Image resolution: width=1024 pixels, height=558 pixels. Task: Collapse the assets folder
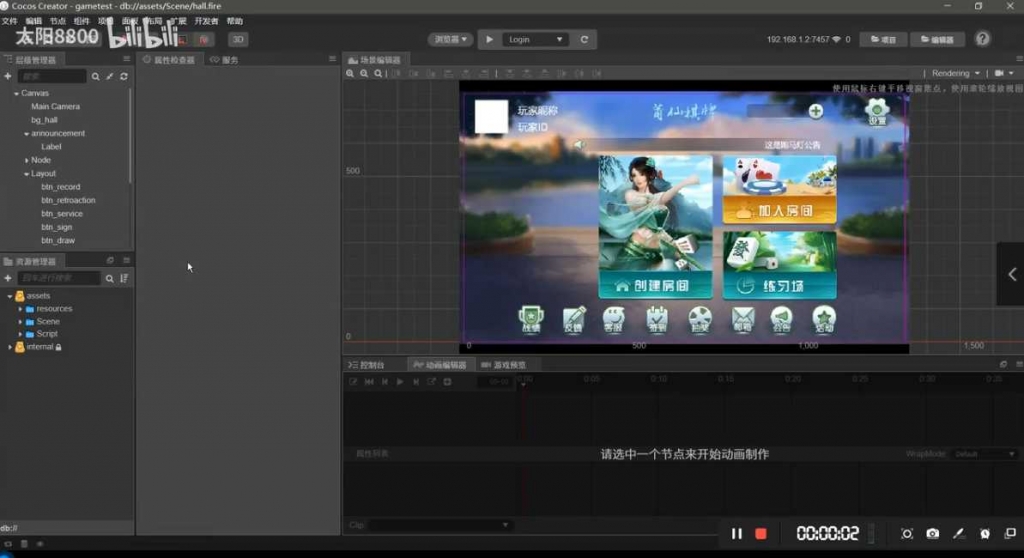[10, 296]
